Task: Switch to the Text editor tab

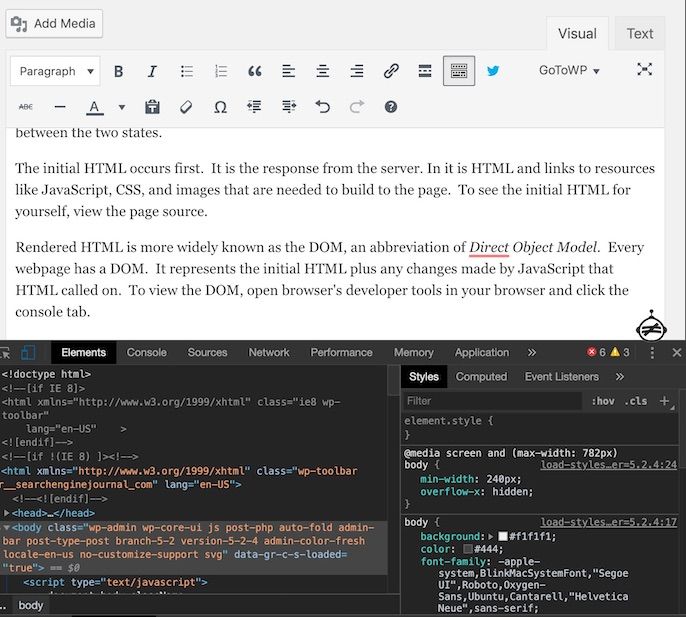Action: 640,34
